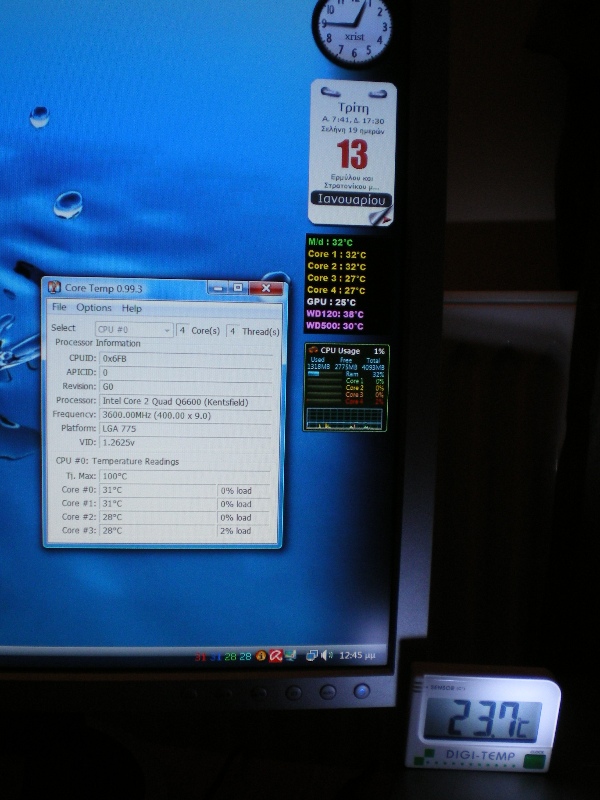Click the Core #0 load value
The image size is (600, 800).
coord(243,490)
